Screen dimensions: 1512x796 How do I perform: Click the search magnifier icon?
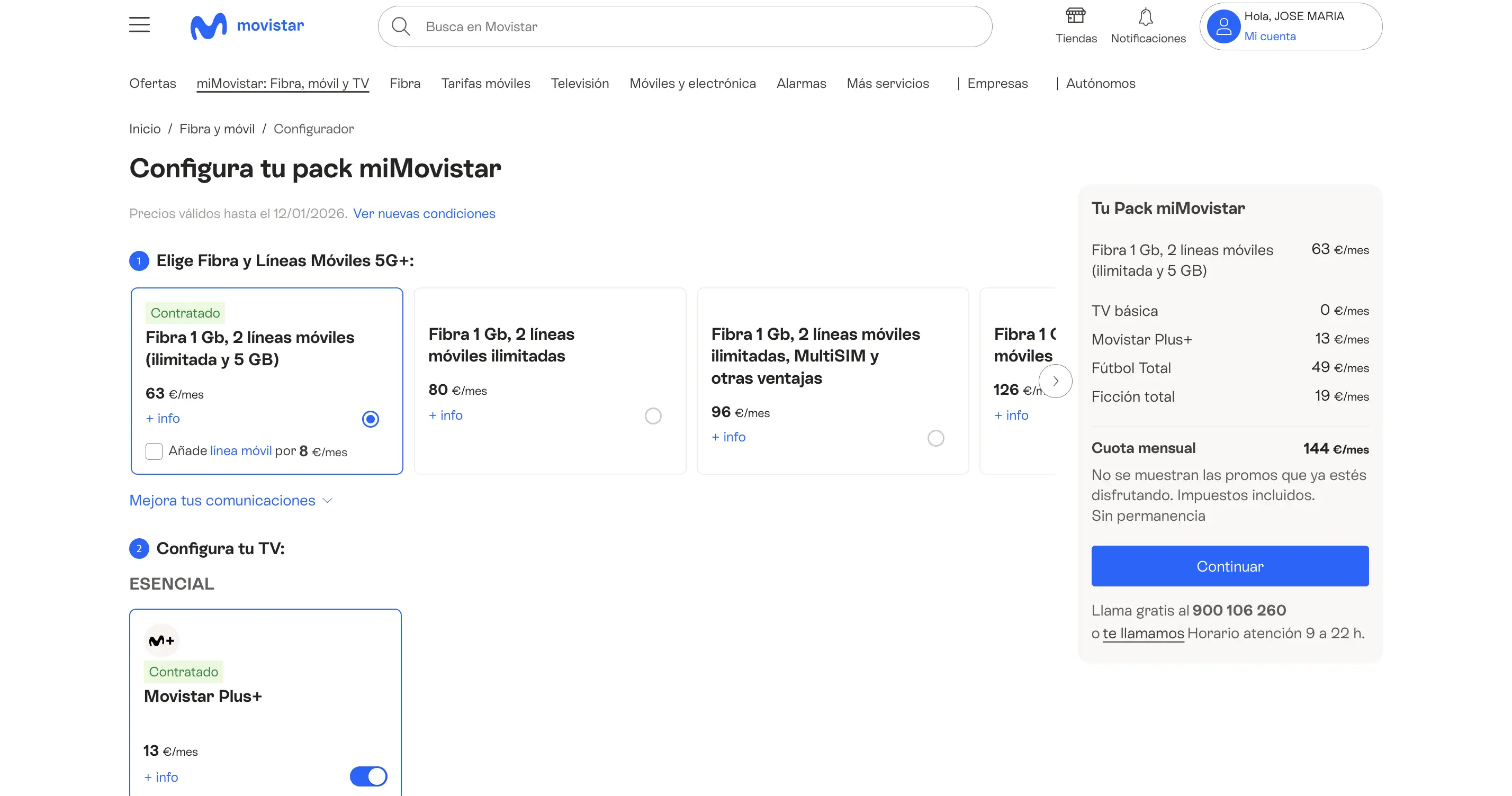click(400, 26)
